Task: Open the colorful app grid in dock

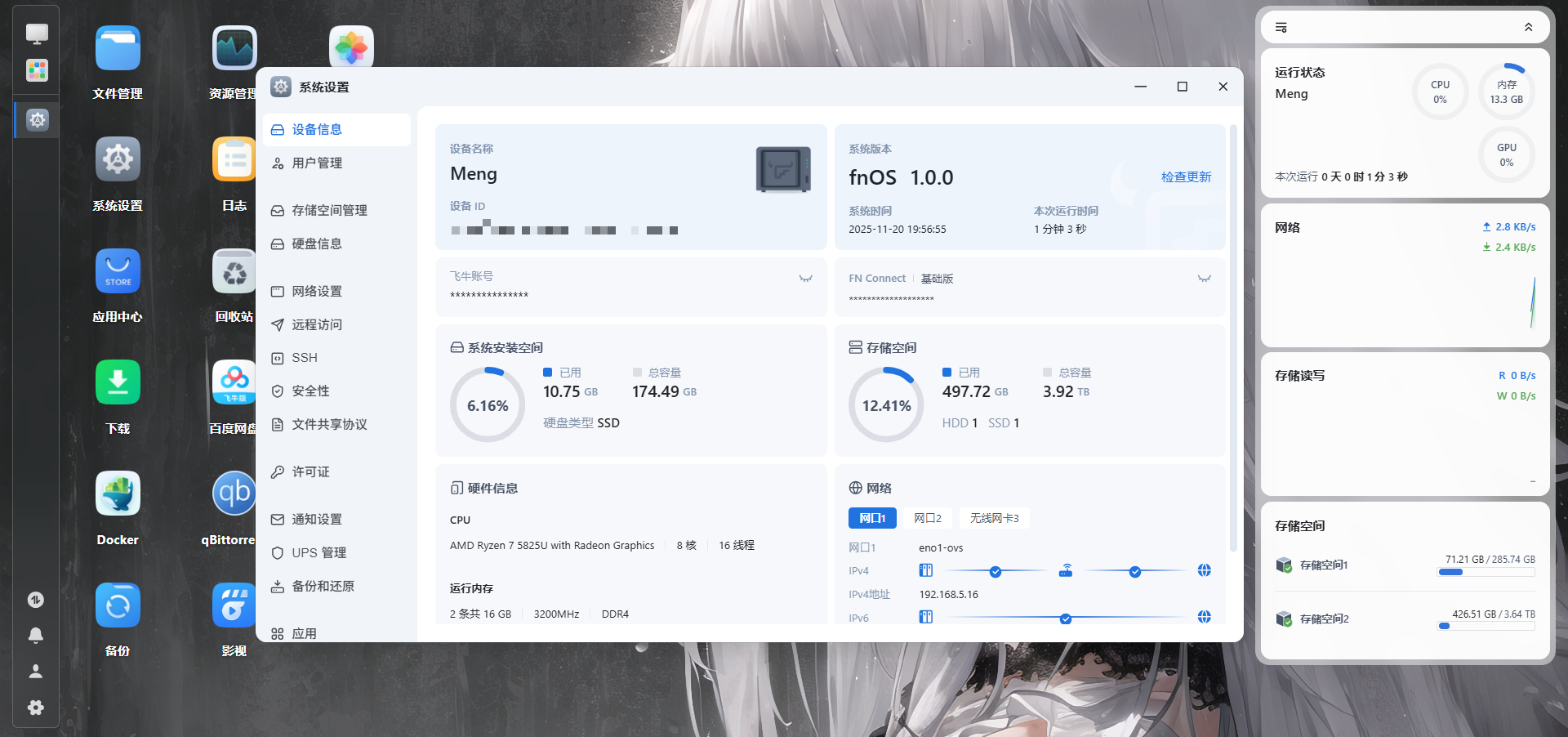Action: (37, 70)
